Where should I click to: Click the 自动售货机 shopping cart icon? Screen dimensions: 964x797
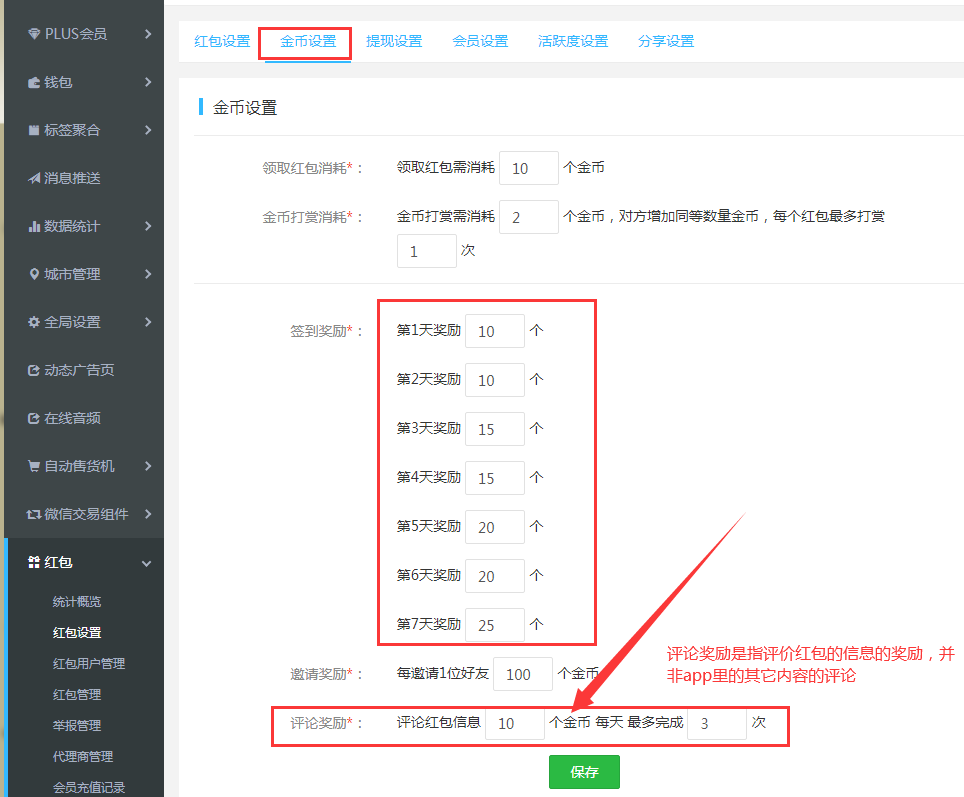pyautogui.click(x=34, y=466)
